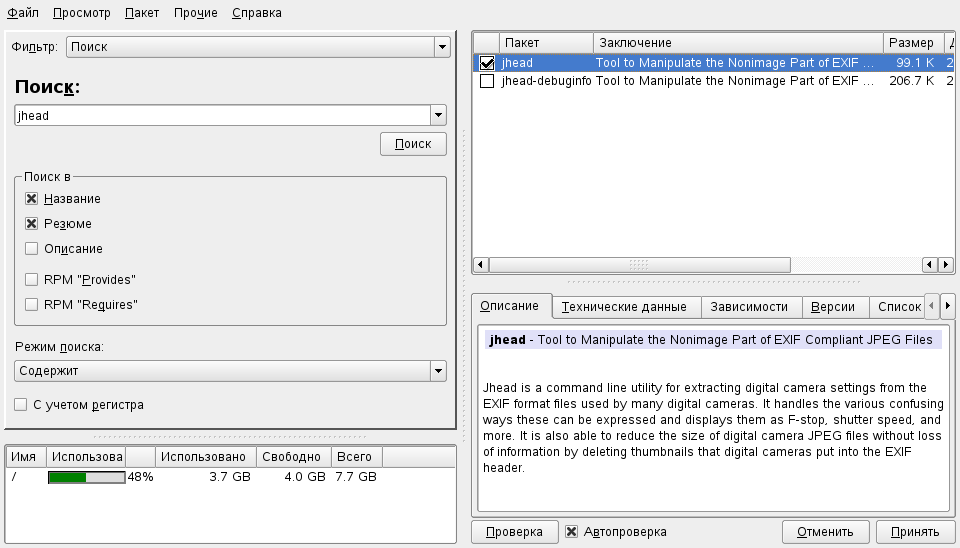Screen dimensions: 960x548
Task: Open the Режим поиска dropdown
Action: click(x=437, y=371)
